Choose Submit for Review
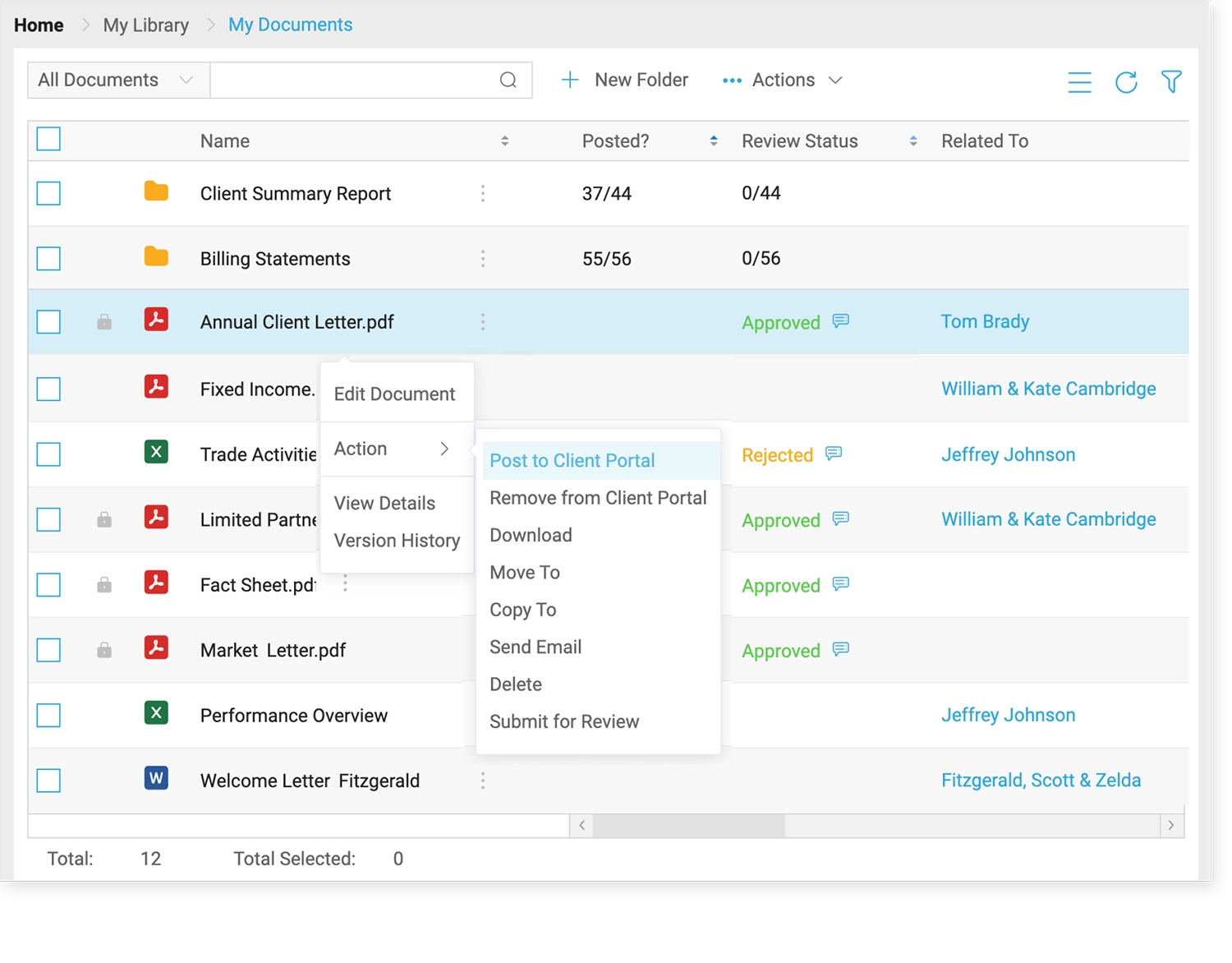This screenshot has width=1232, height=963. 564,721
